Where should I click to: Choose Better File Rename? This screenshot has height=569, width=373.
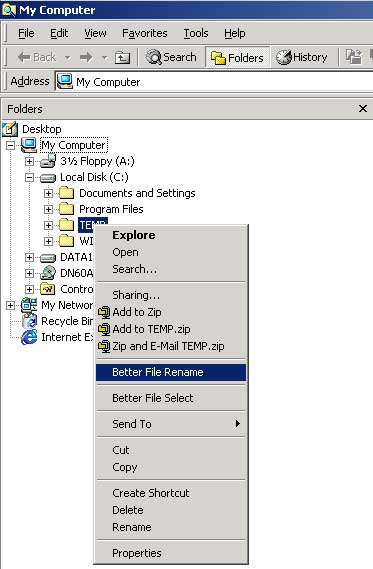click(171, 372)
